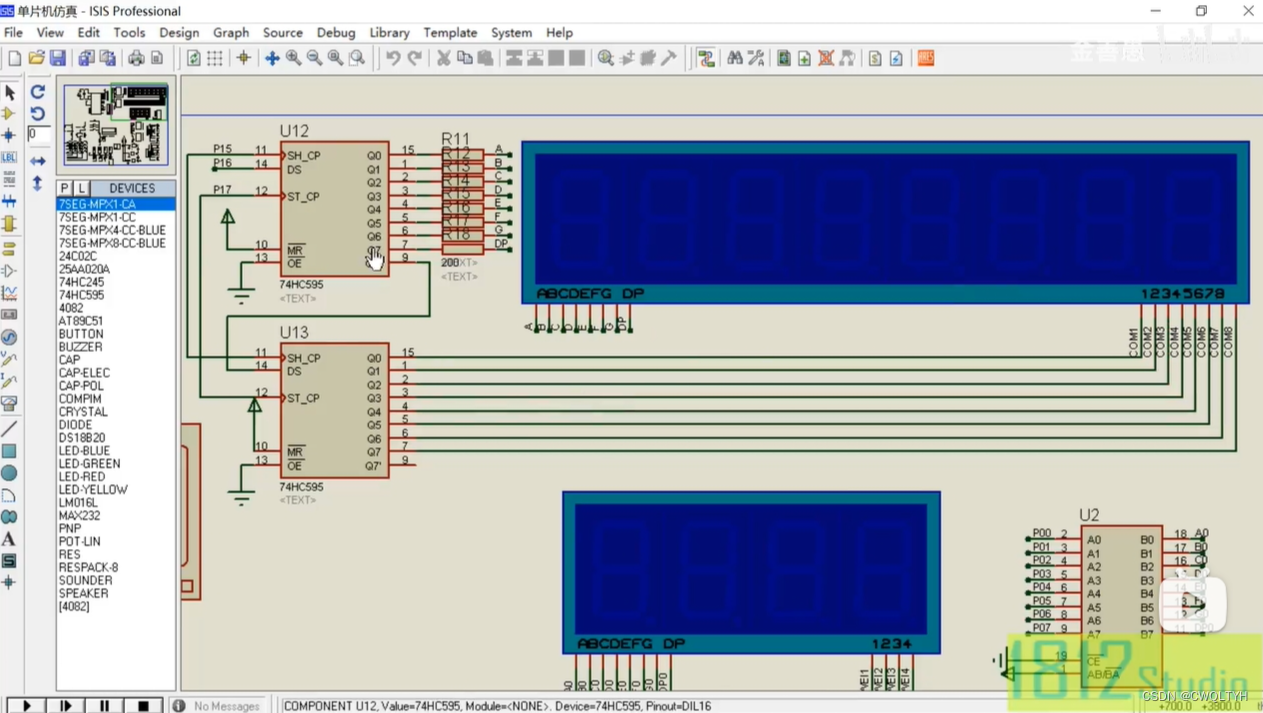The height and width of the screenshot is (713, 1263).
Task: Click the orange ARES netlist icon
Action: point(926,59)
